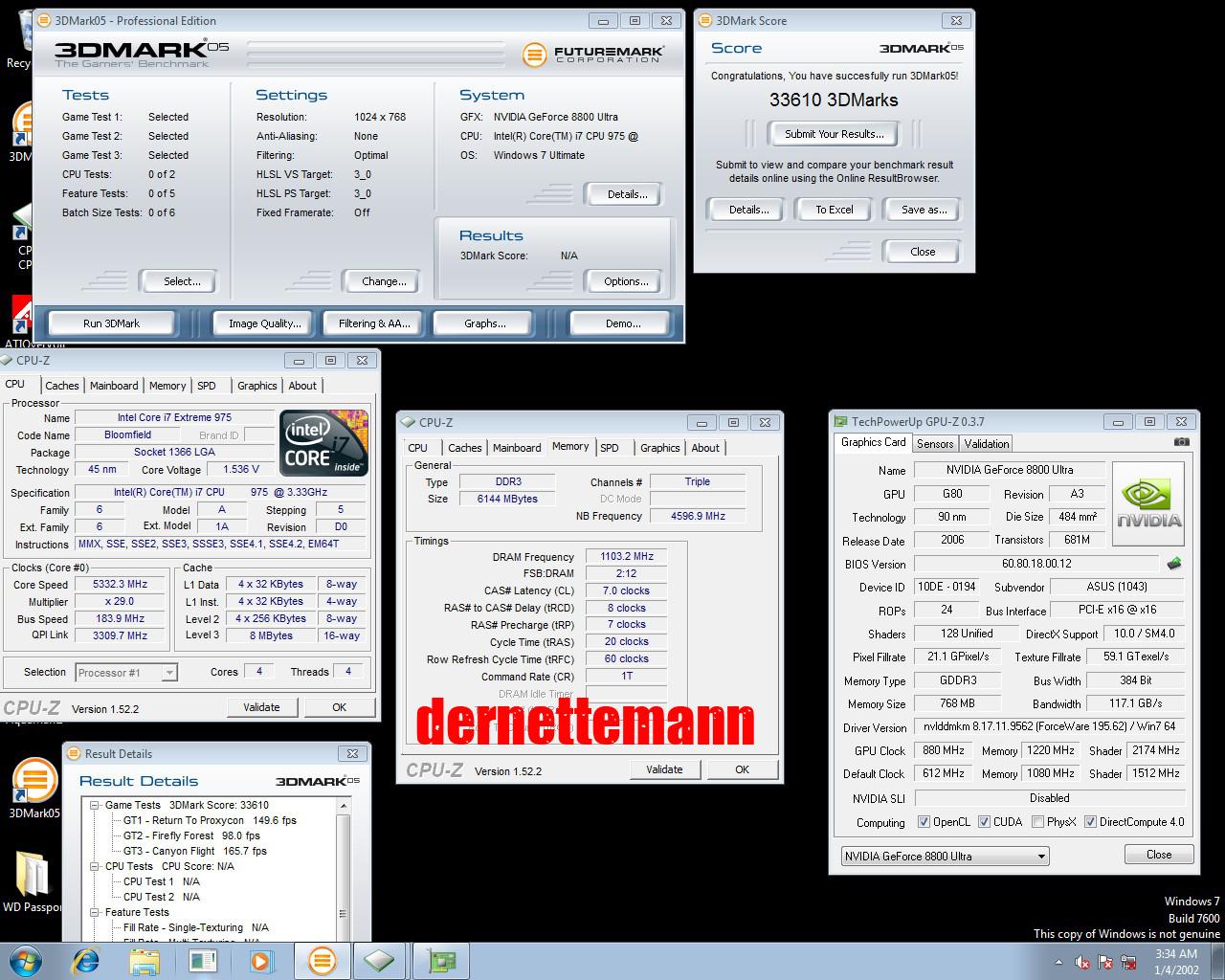Click the Result Details title bar icon

74,753
